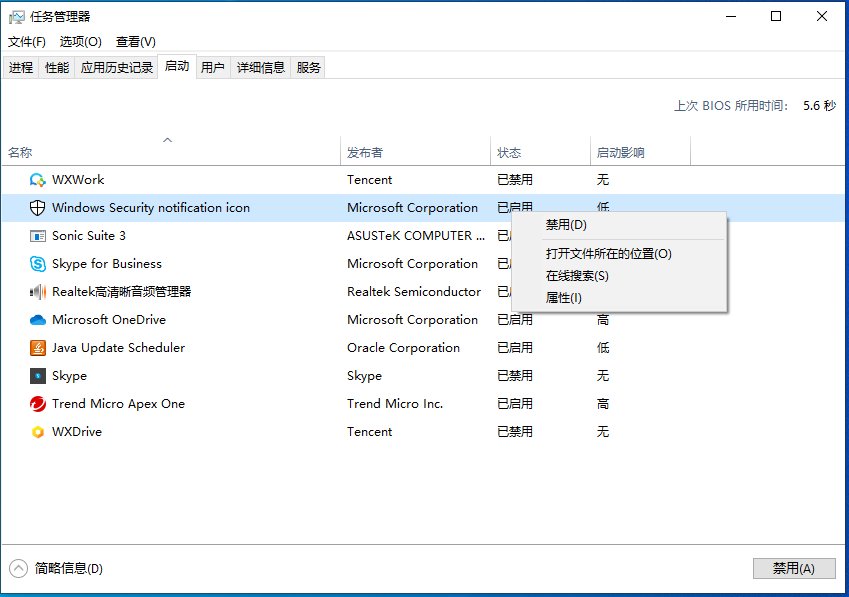Click the WXWork app icon

point(38,180)
